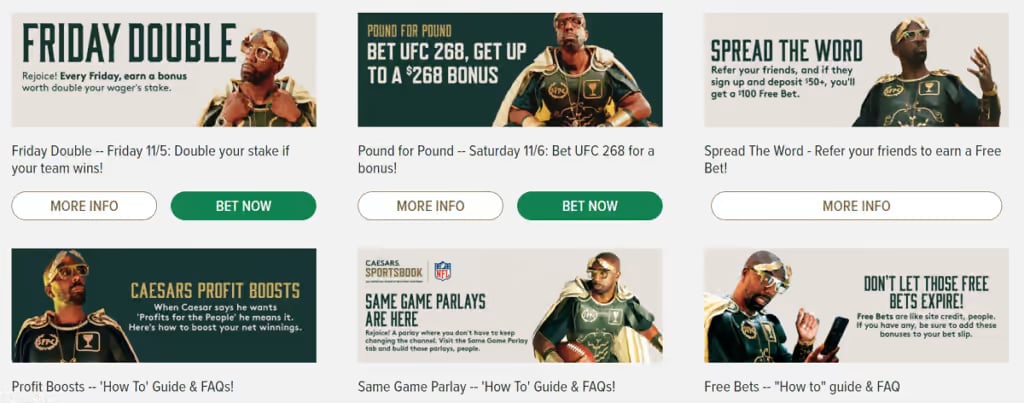The image size is (1024, 403).
Task: Click MORE INFO under Friday Double
Action: click(84, 206)
